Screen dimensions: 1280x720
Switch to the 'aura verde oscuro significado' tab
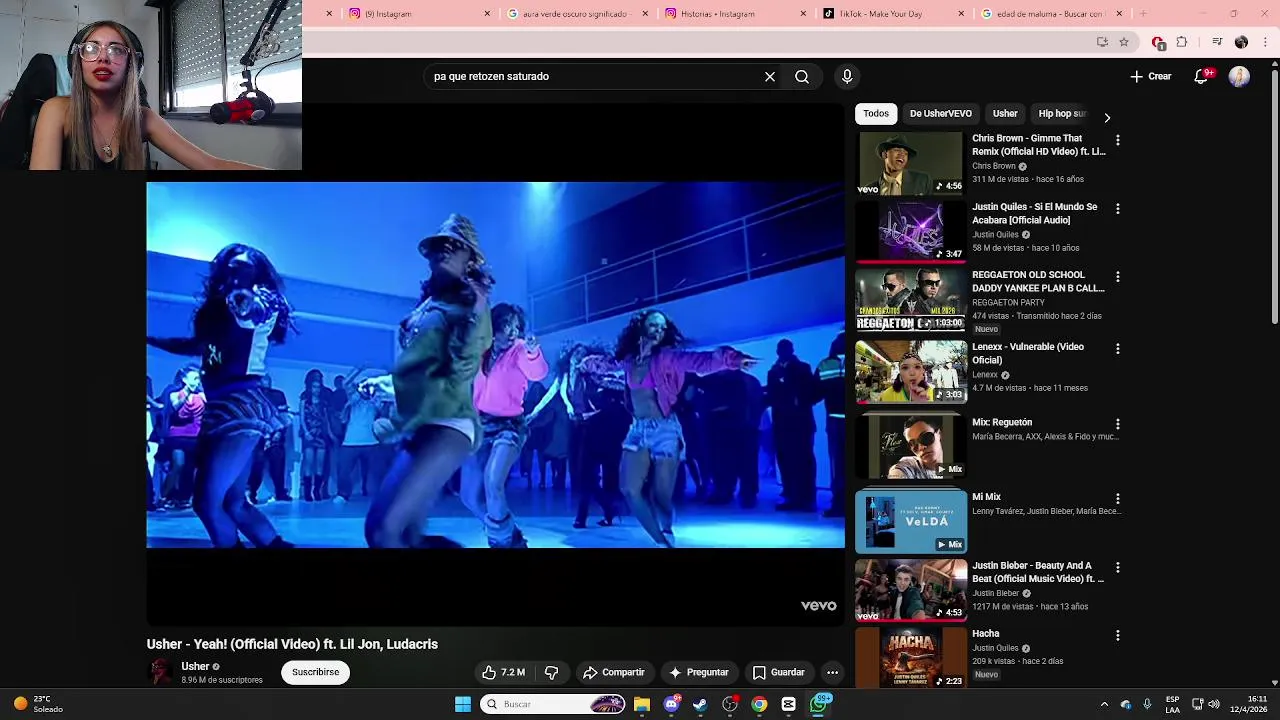pyautogui.click(x=577, y=14)
